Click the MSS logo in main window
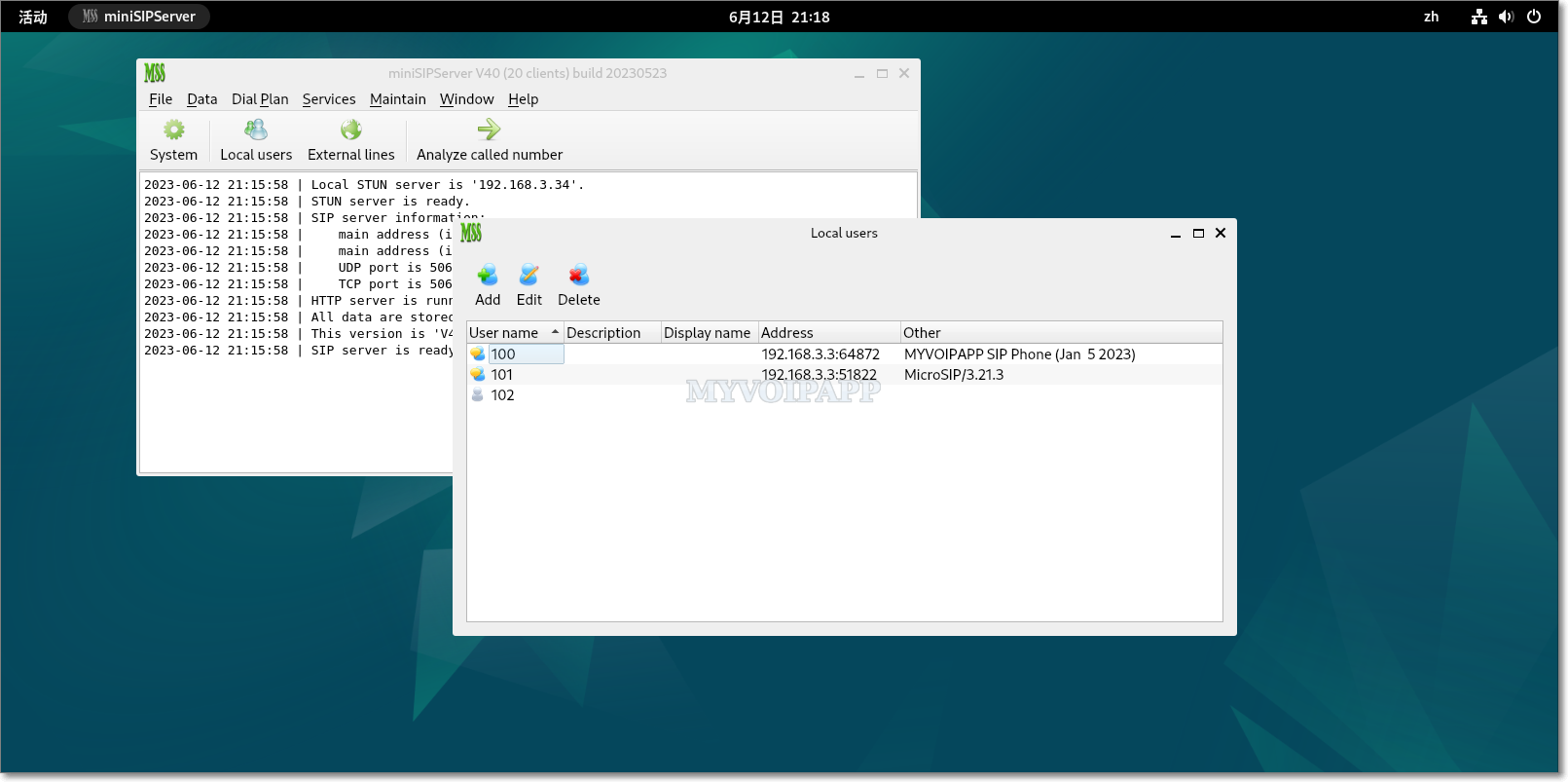This screenshot has height=782, width=1568. click(155, 73)
